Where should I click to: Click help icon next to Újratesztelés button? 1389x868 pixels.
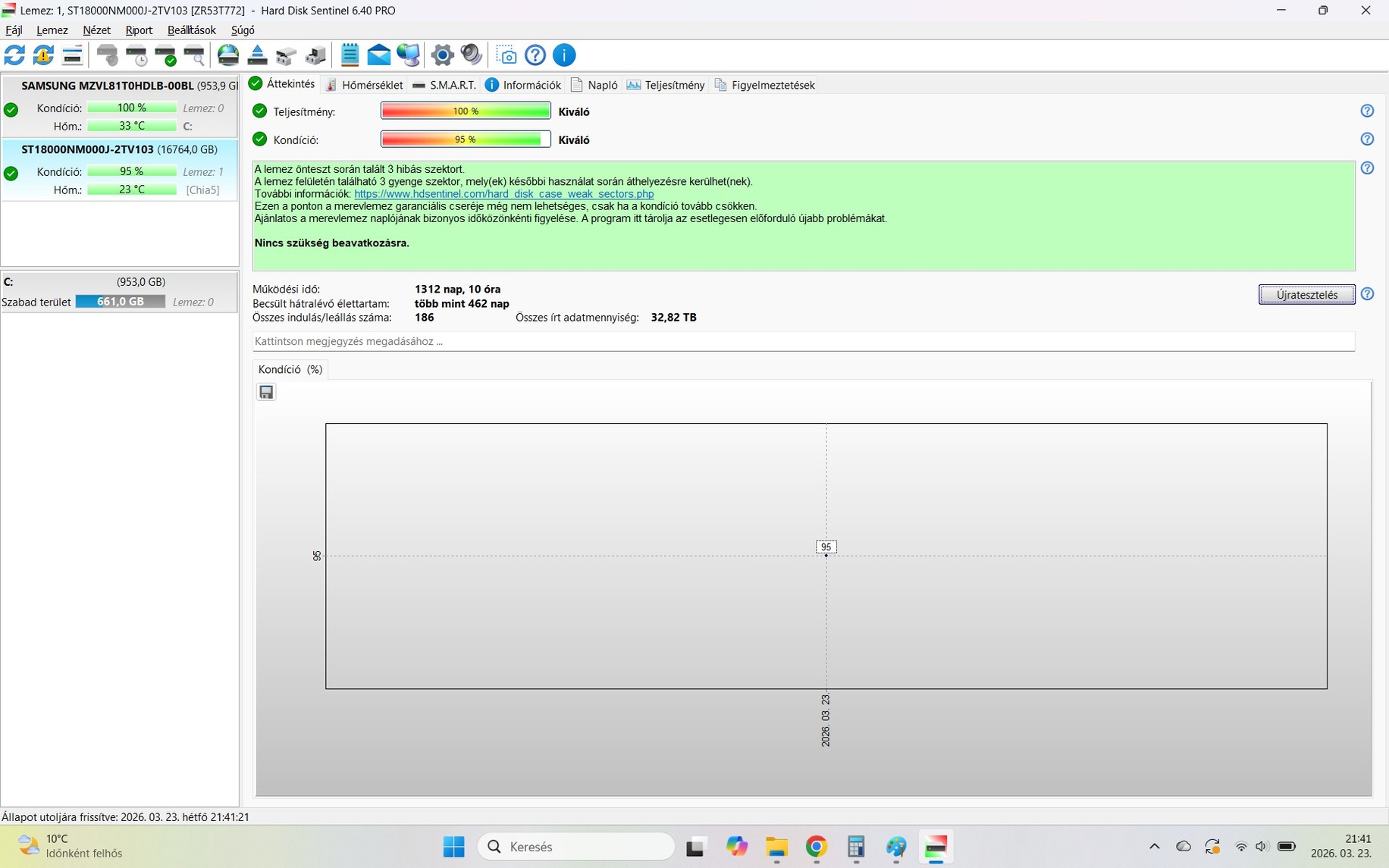coord(1367,294)
